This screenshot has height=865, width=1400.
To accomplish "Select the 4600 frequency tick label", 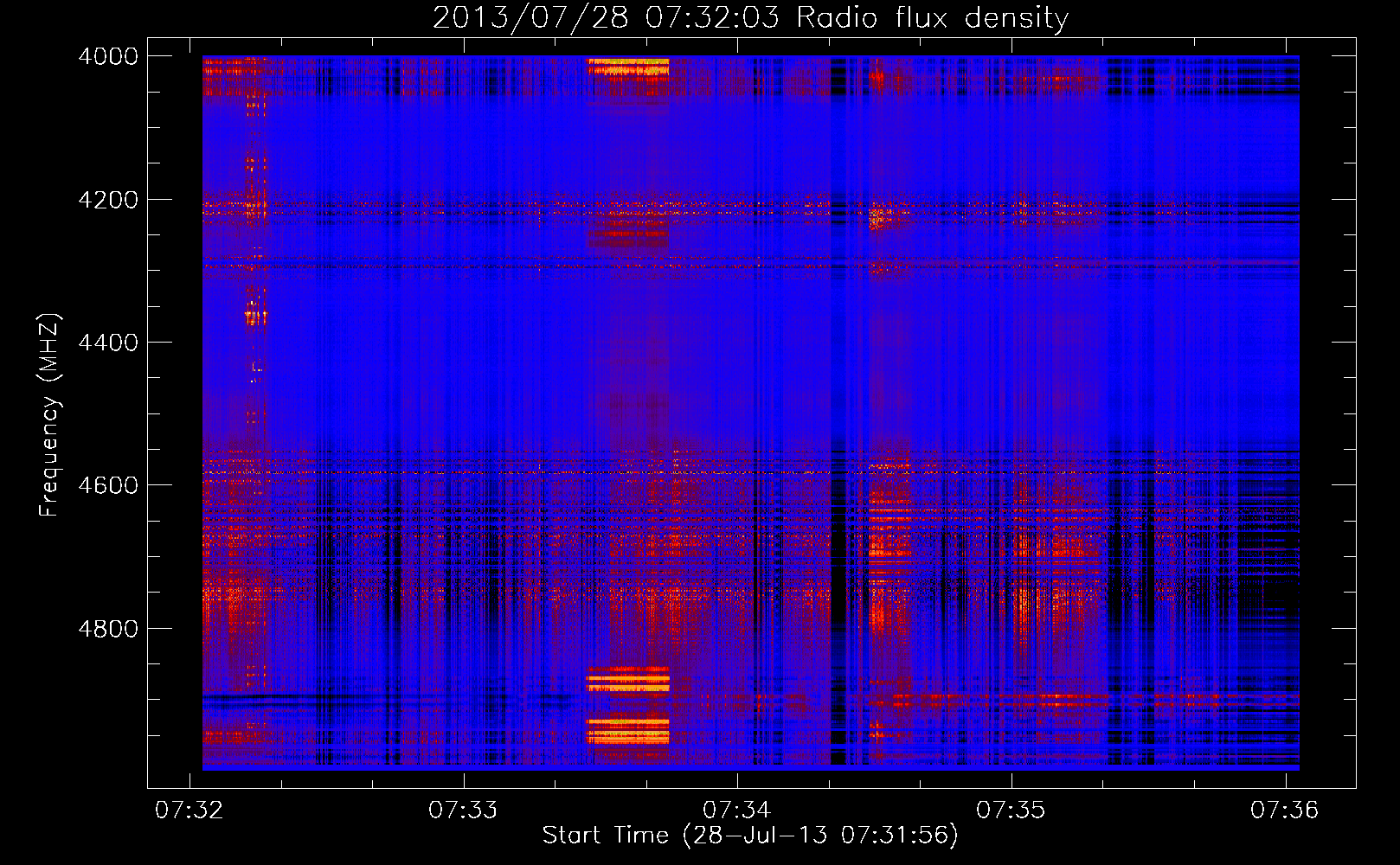I will click(x=108, y=485).
